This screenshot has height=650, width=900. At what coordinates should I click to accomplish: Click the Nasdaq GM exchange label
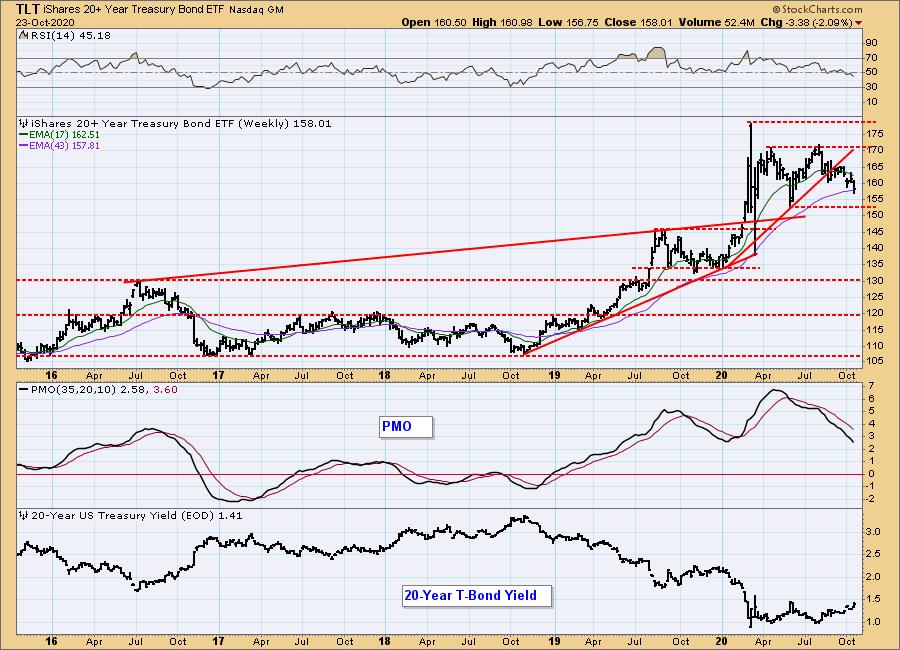coord(256,10)
